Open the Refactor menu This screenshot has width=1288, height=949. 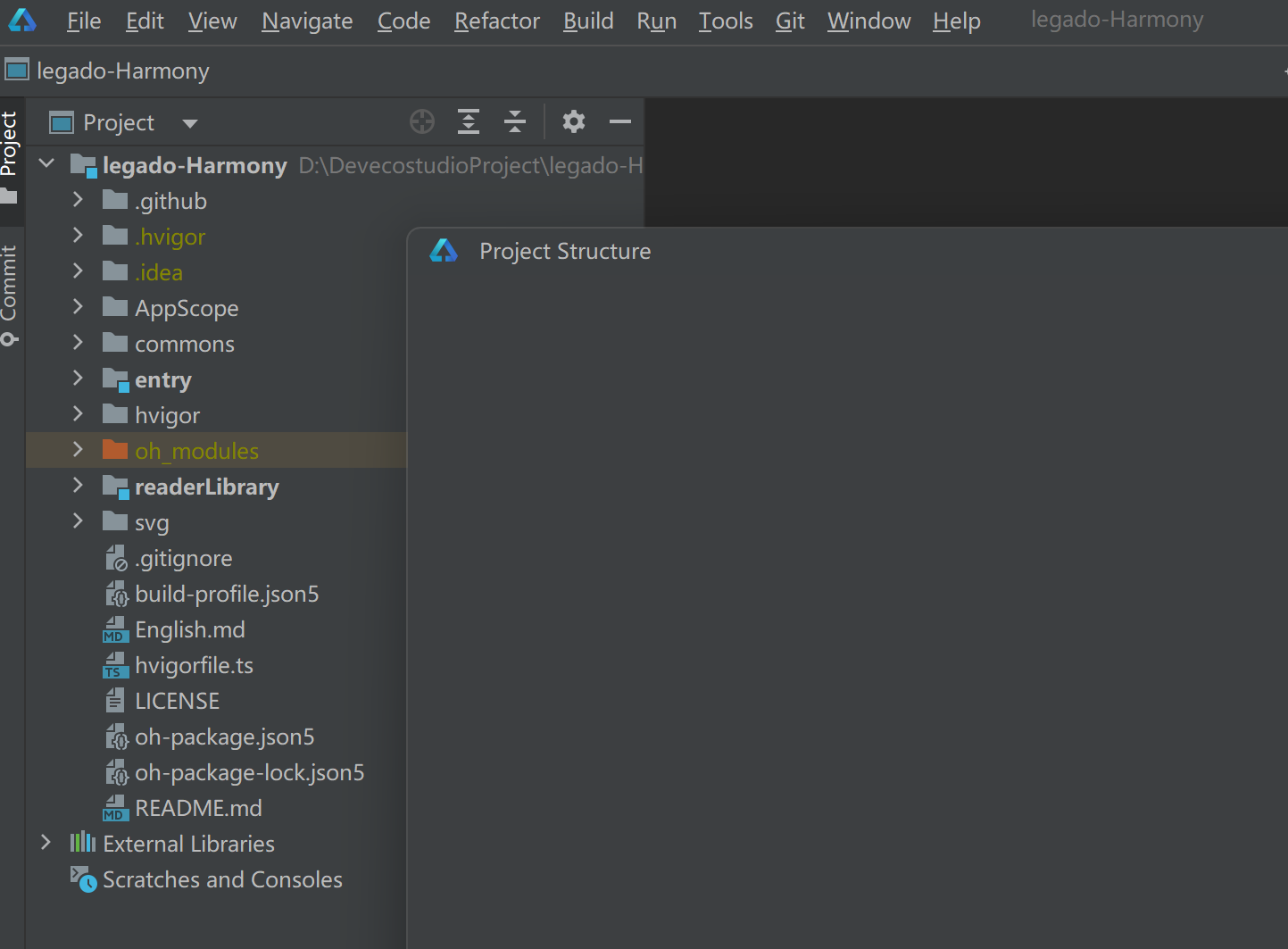(x=497, y=21)
